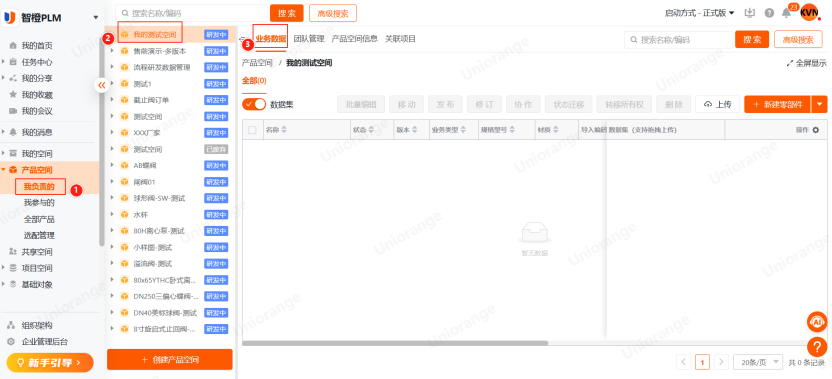
Task: Expand the AB蝶阀 tree node
Action: pos(112,165)
